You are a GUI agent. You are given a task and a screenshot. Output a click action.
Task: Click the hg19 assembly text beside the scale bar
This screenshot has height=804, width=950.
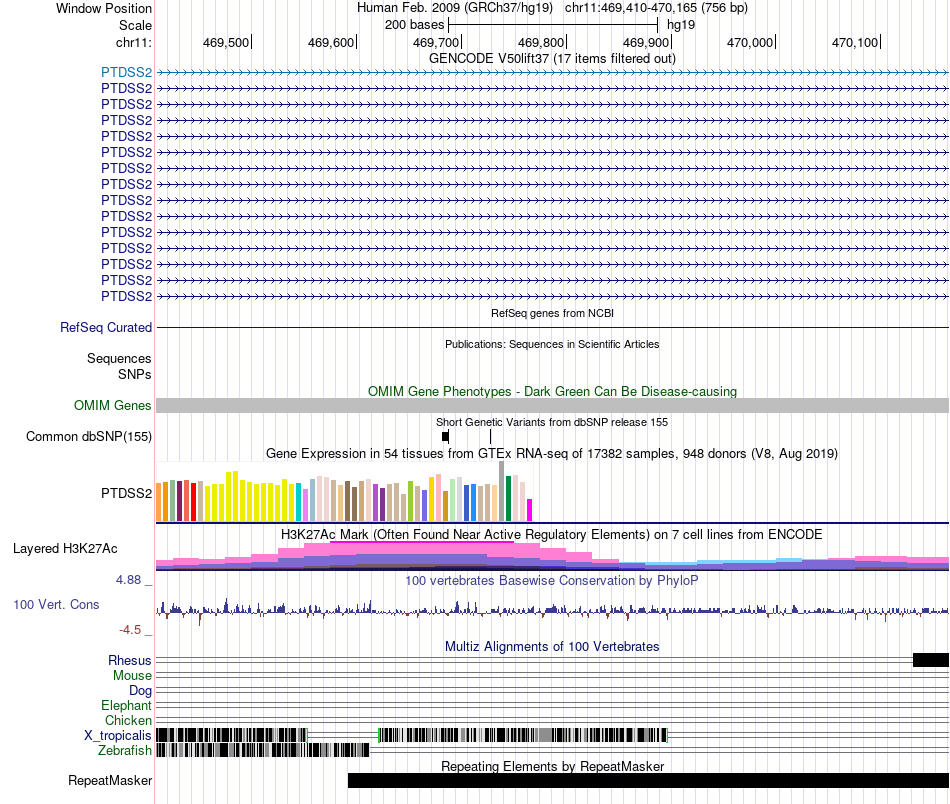point(681,25)
